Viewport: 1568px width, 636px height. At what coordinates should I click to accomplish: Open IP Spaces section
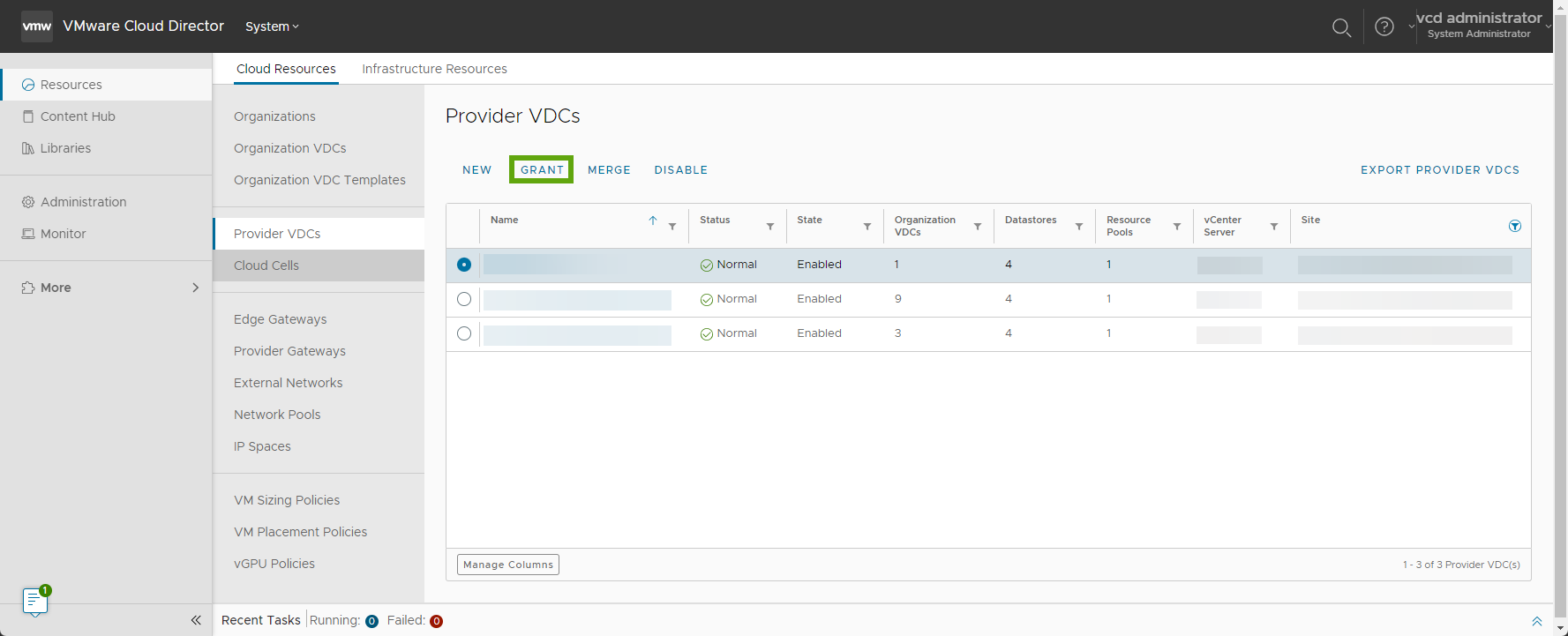pyautogui.click(x=262, y=446)
